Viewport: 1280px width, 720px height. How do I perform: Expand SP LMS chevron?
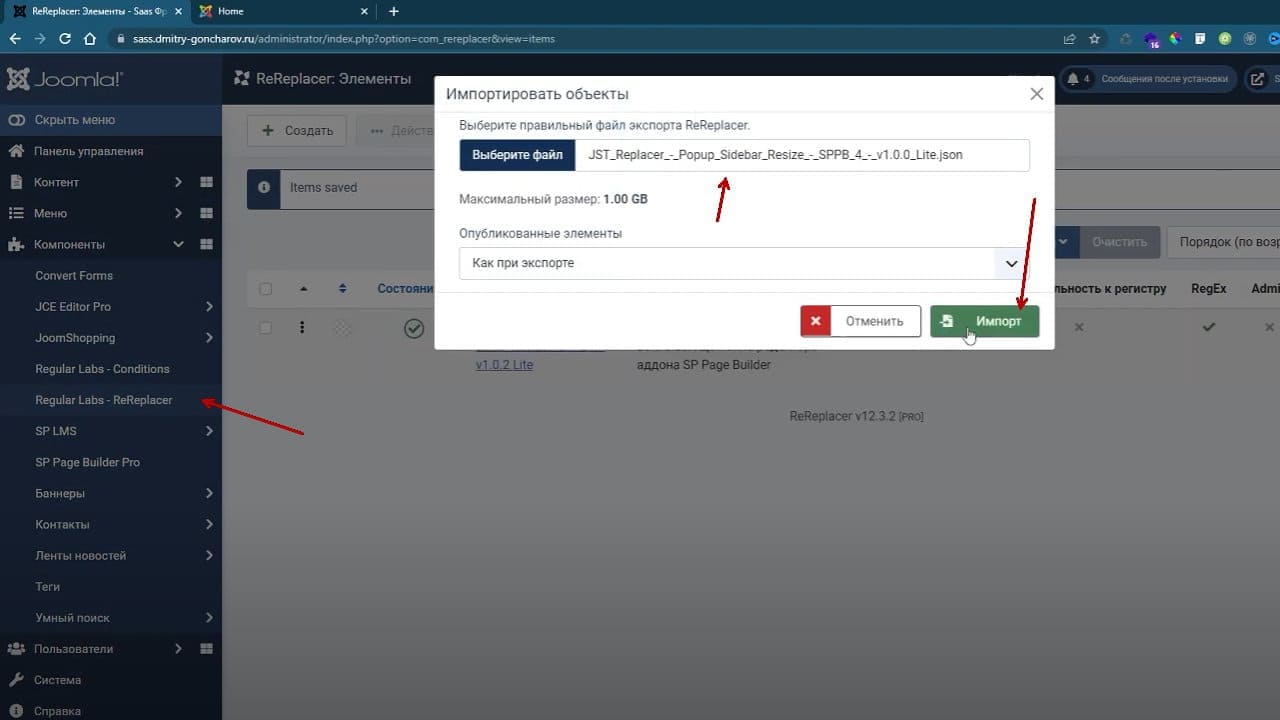209,431
